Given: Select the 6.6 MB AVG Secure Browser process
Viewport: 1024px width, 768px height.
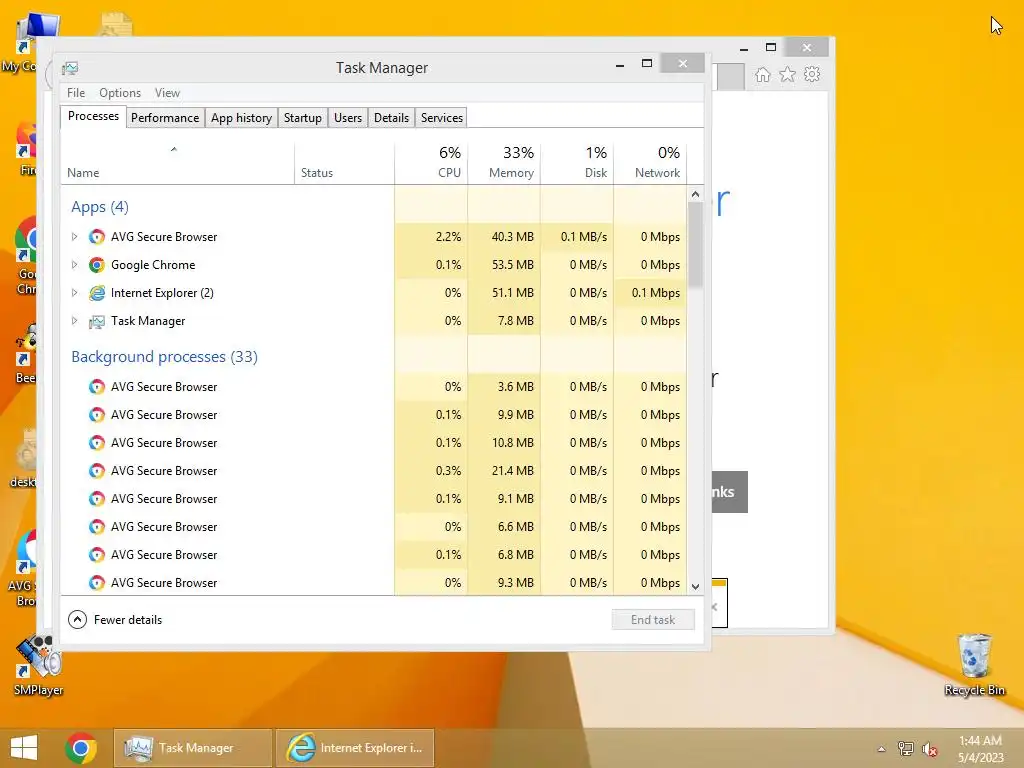Looking at the screenshot, I should [x=374, y=527].
